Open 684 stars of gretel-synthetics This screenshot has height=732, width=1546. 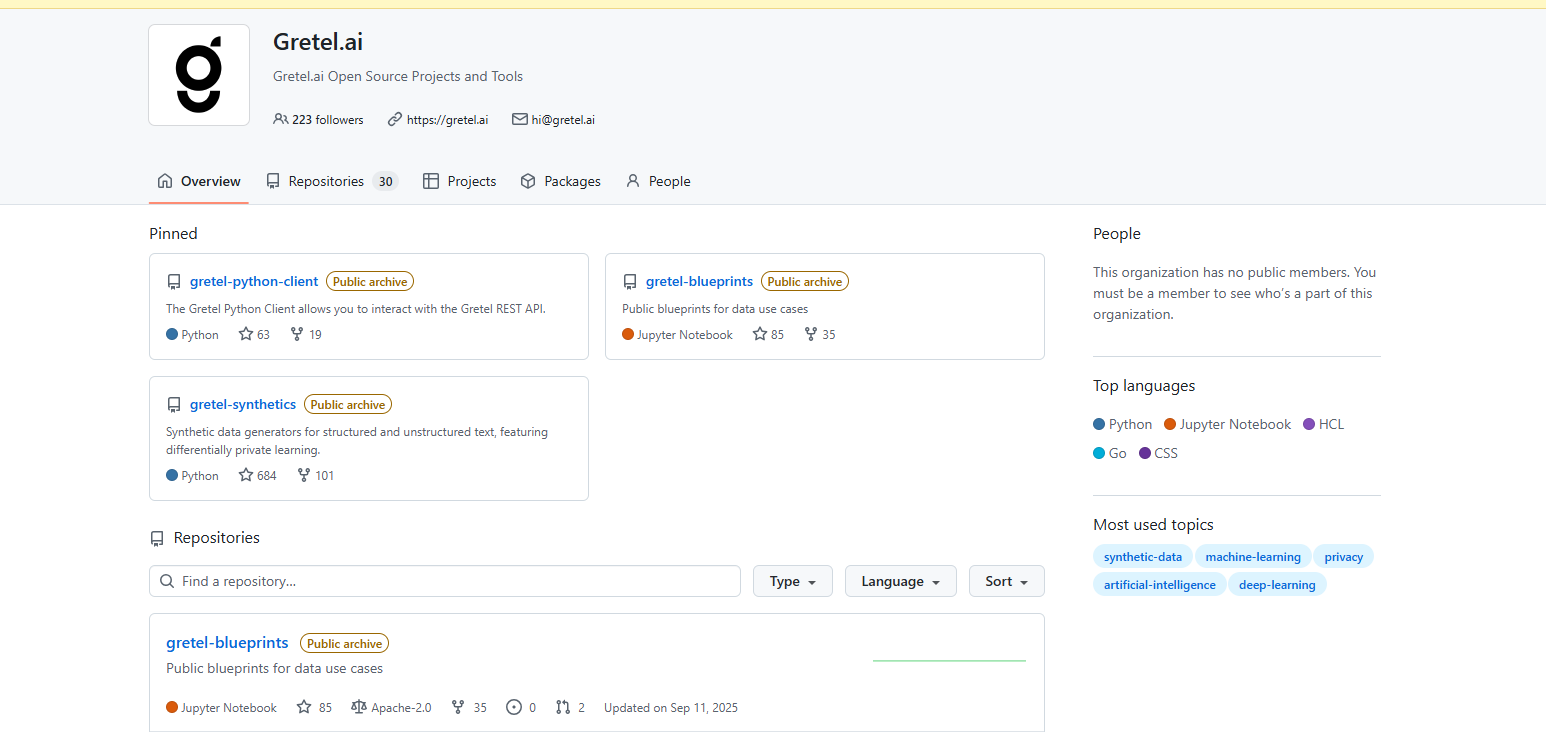[x=258, y=475]
